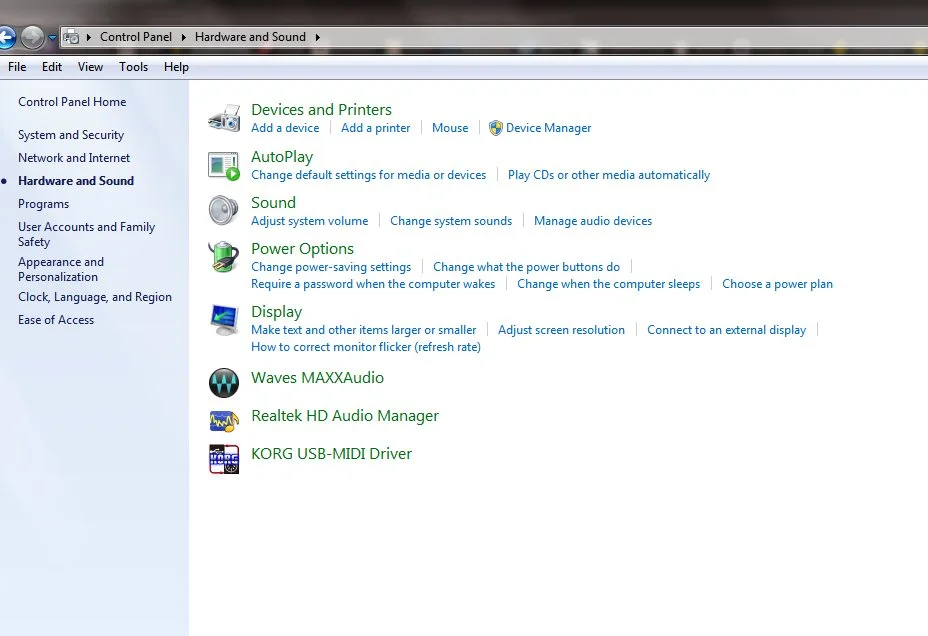Open Realtek HD Audio Manager link
Image resolution: width=928 pixels, height=636 pixels.
(345, 416)
